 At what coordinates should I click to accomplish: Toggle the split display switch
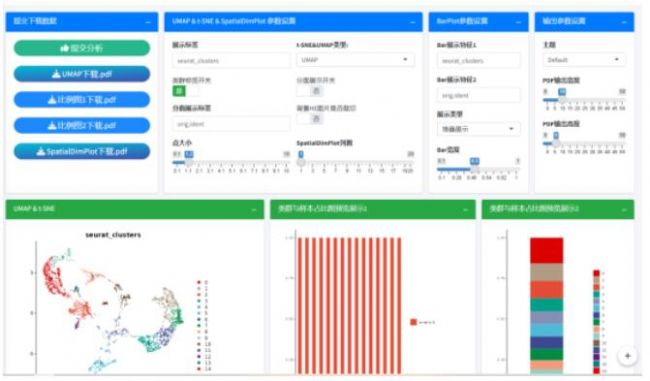tap(310, 91)
